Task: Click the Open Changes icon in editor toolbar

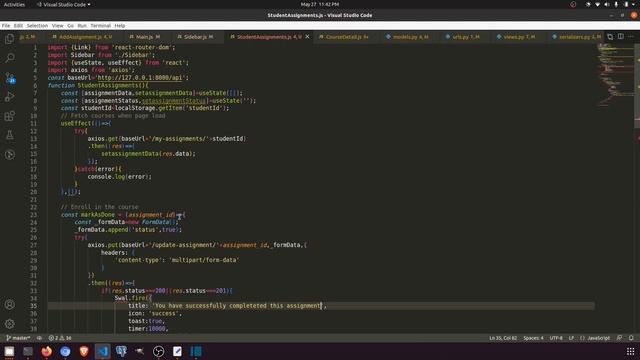Action: 610,37
